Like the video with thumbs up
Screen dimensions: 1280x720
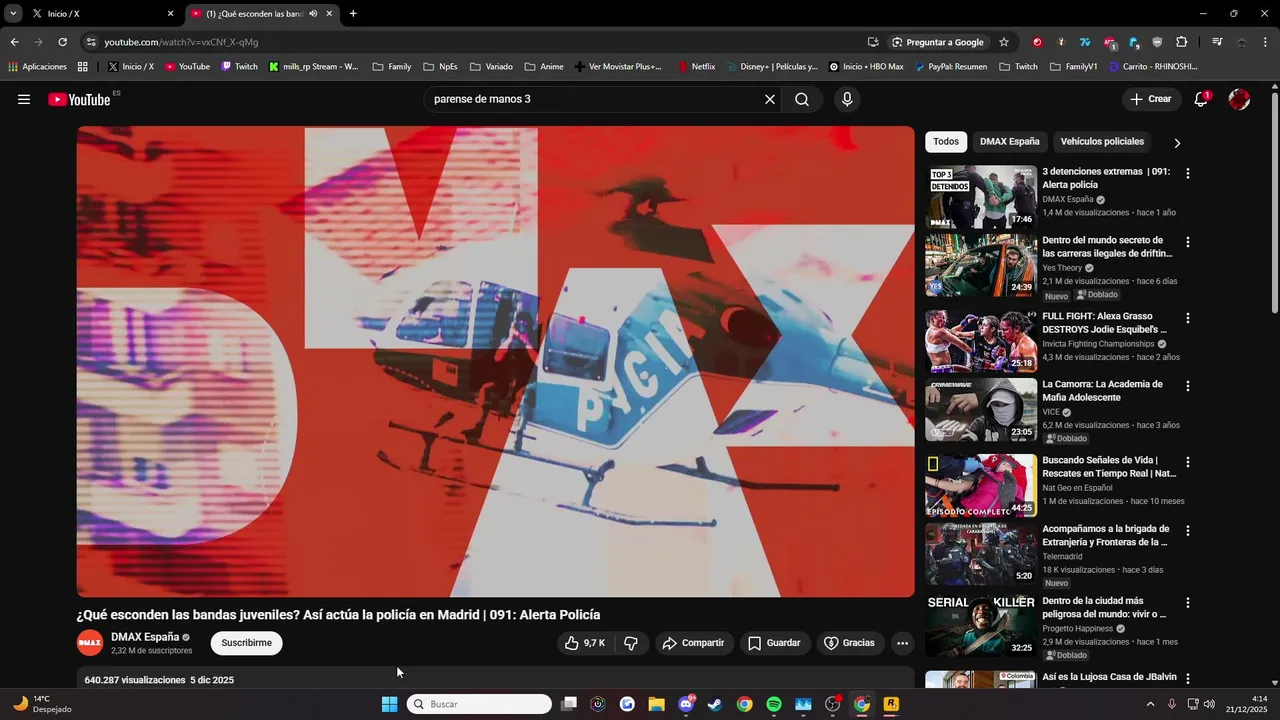tap(585, 643)
